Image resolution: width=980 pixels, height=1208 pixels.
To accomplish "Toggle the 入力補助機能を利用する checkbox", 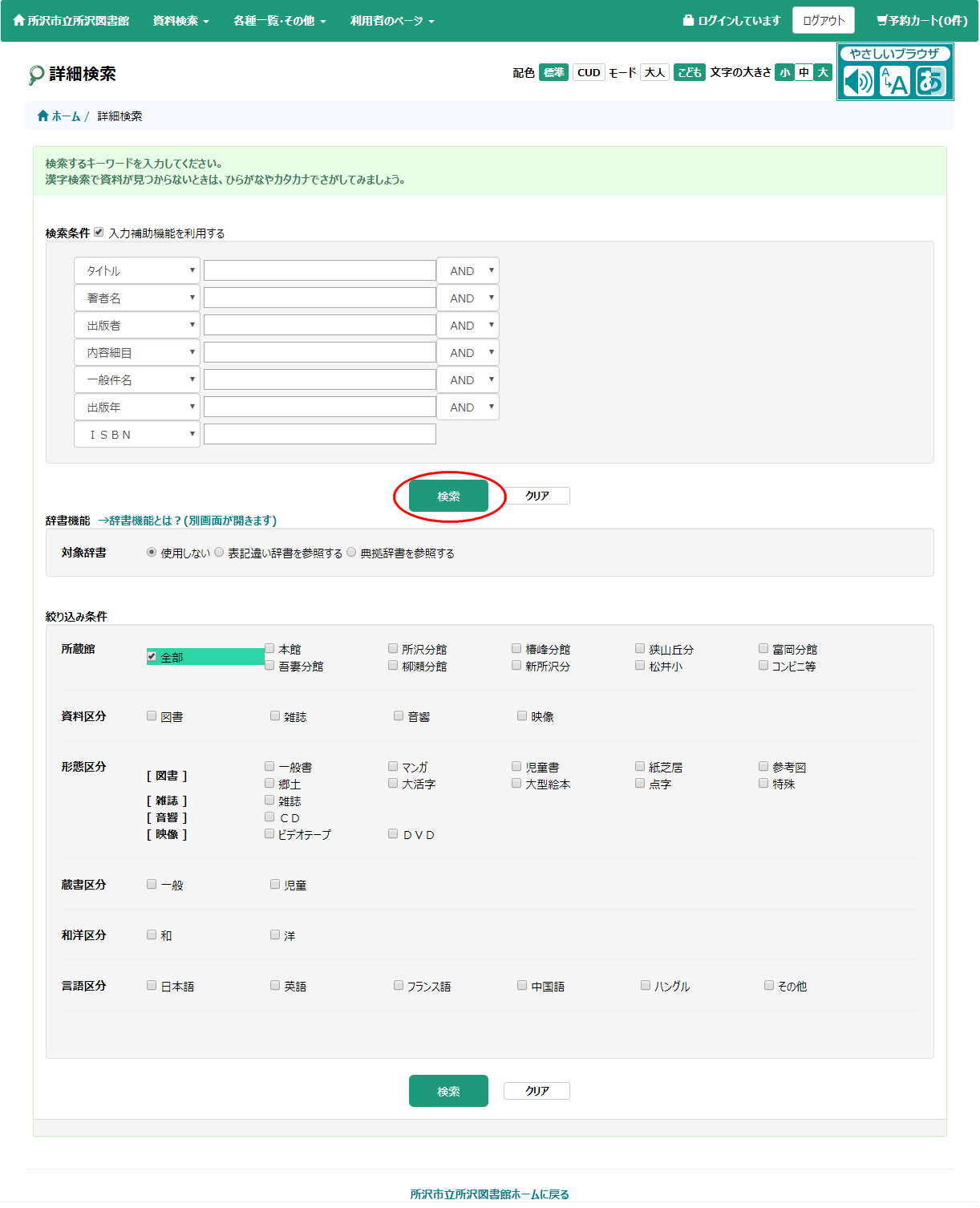I will [x=99, y=233].
